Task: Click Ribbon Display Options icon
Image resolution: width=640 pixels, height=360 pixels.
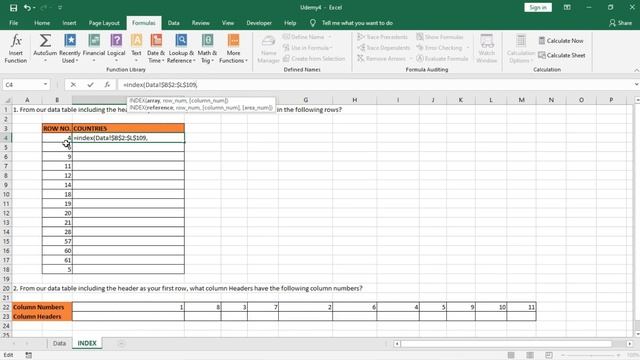Action: click(567, 7)
